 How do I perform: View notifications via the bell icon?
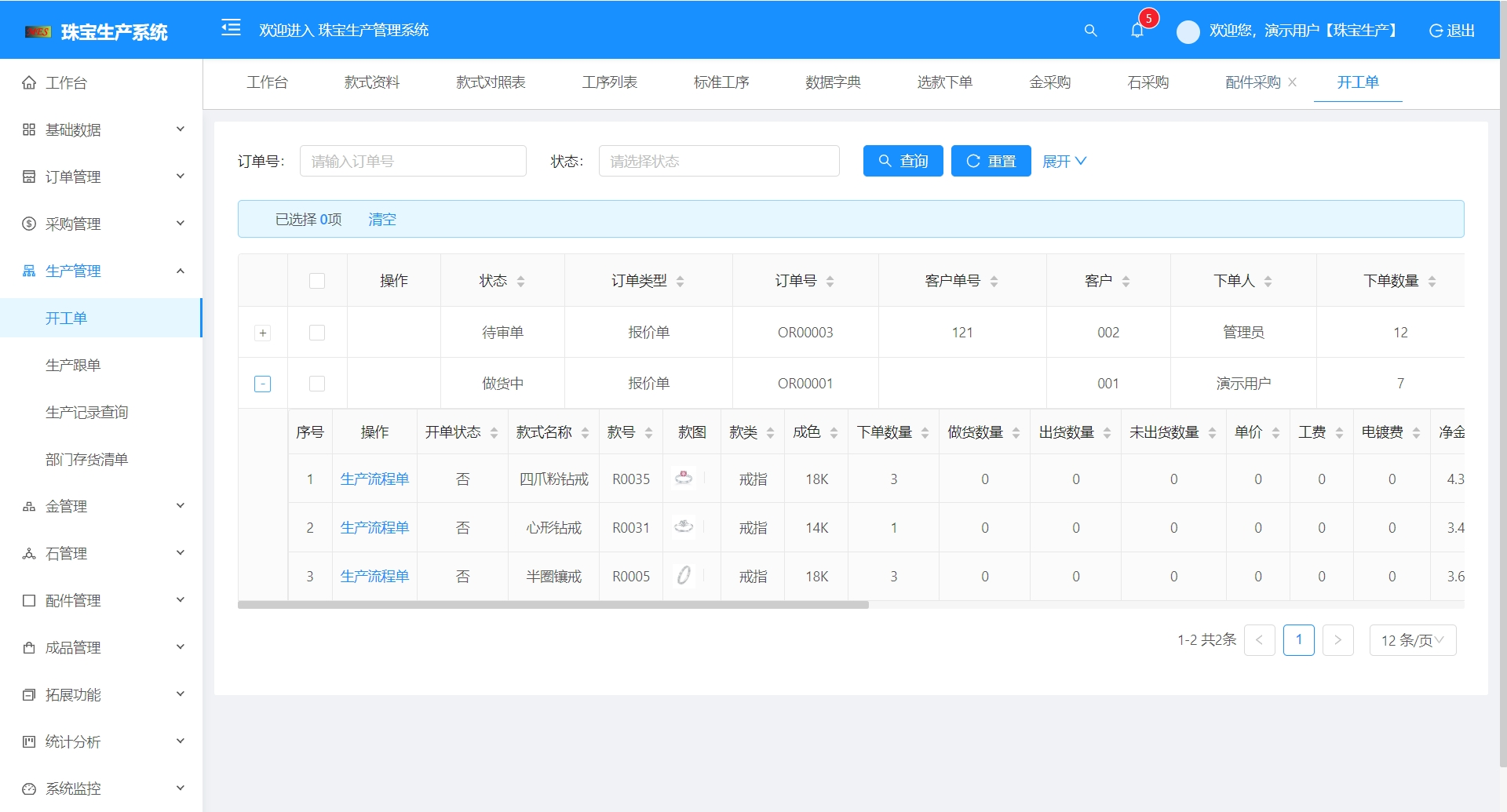click(x=1137, y=31)
